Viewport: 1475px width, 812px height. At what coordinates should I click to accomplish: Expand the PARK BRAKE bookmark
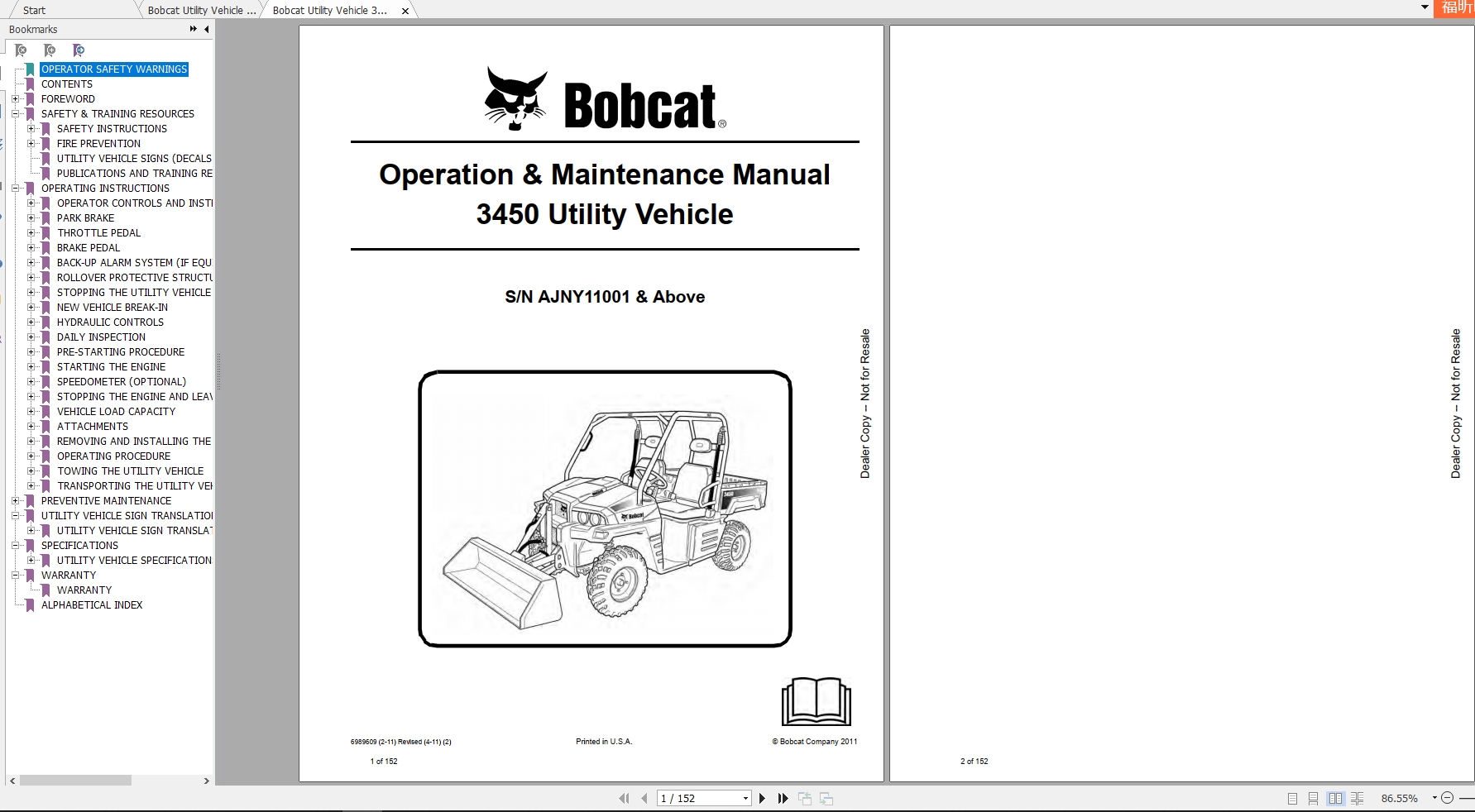[31, 218]
